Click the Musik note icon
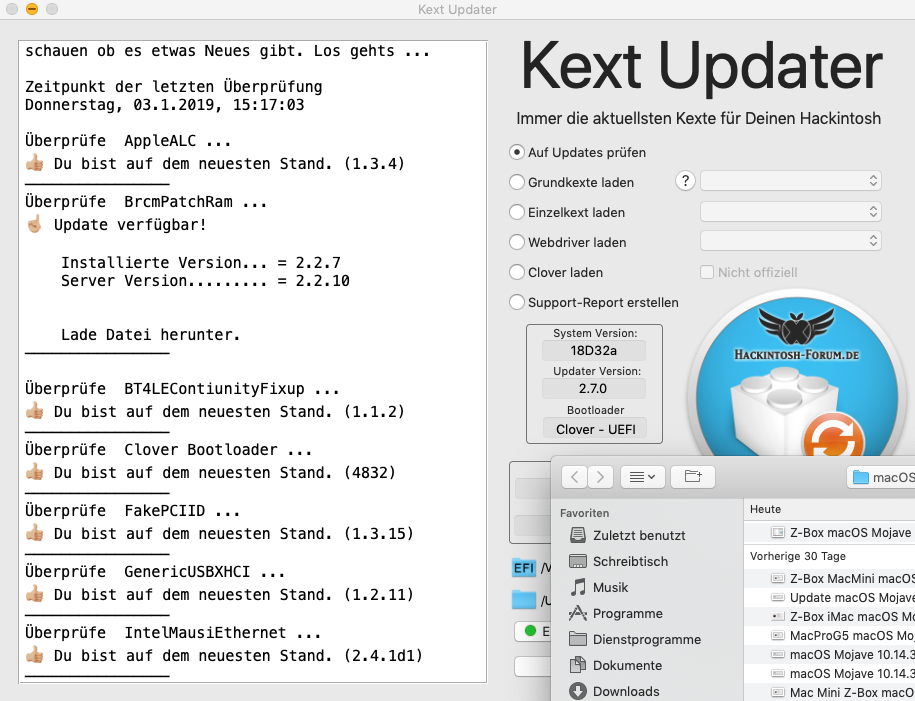Image resolution: width=915 pixels, height=701 pixels. pyautogui.click(x=578, y=587)
